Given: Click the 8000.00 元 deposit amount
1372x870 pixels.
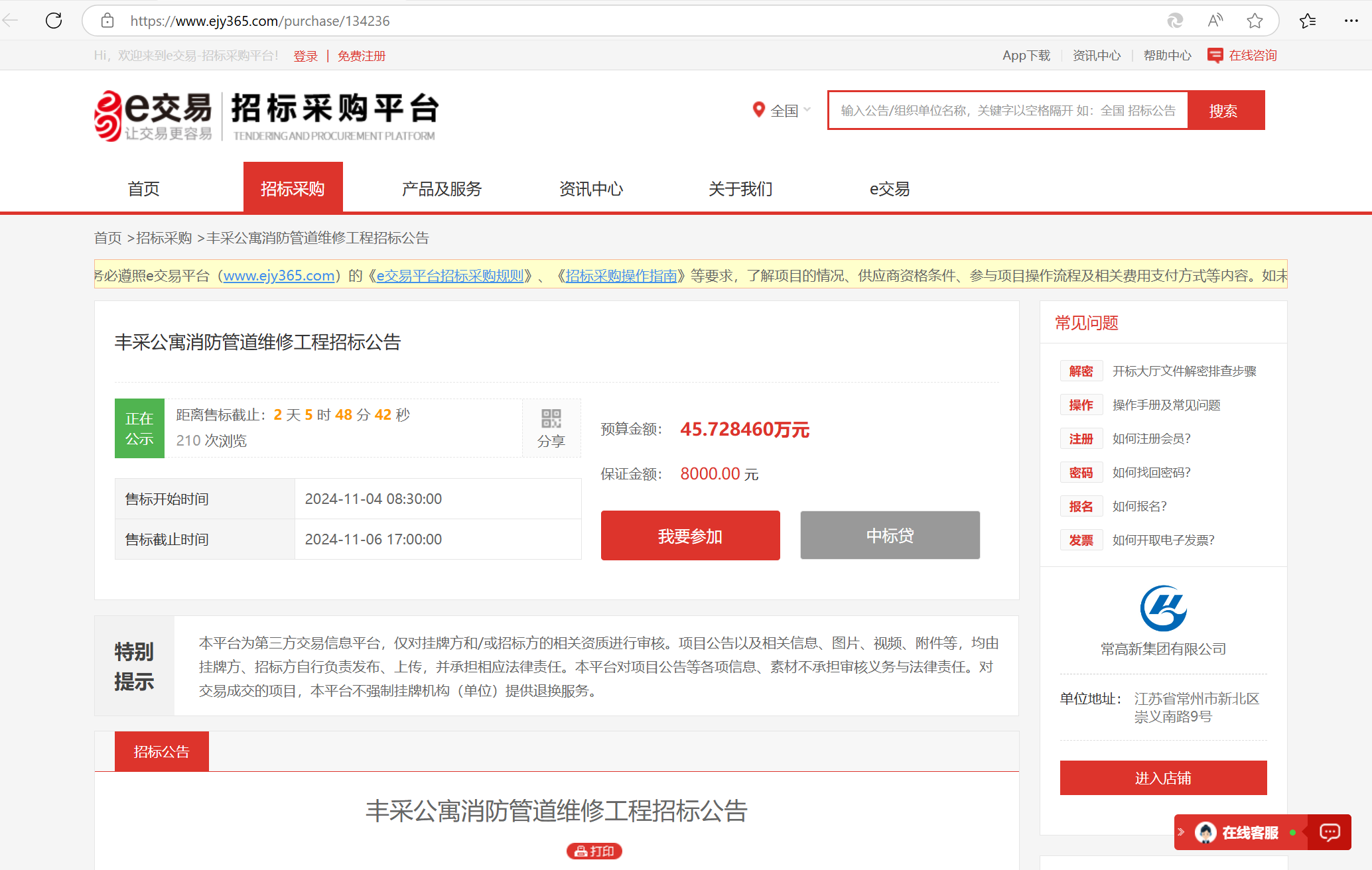Looking at the screenshot, I should (x=719, y=473).
